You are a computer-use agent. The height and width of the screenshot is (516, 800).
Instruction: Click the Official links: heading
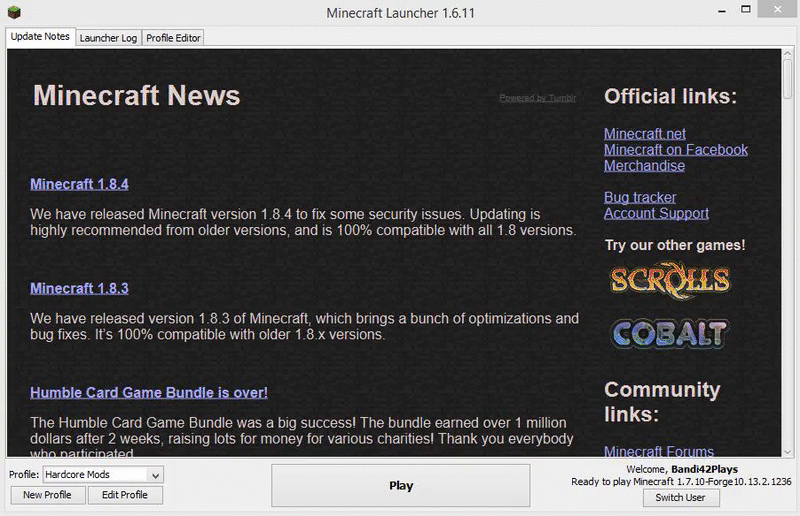pos(670,96)
